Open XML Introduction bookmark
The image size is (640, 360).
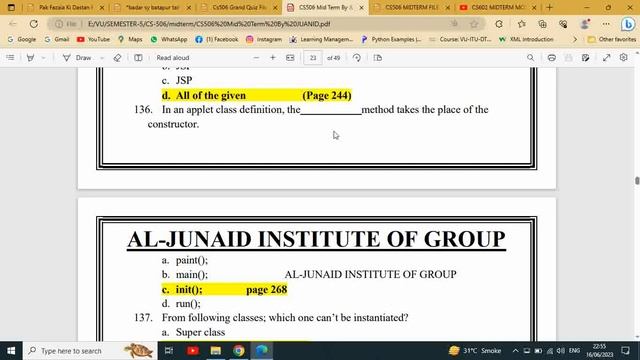[x=526, y=39]
